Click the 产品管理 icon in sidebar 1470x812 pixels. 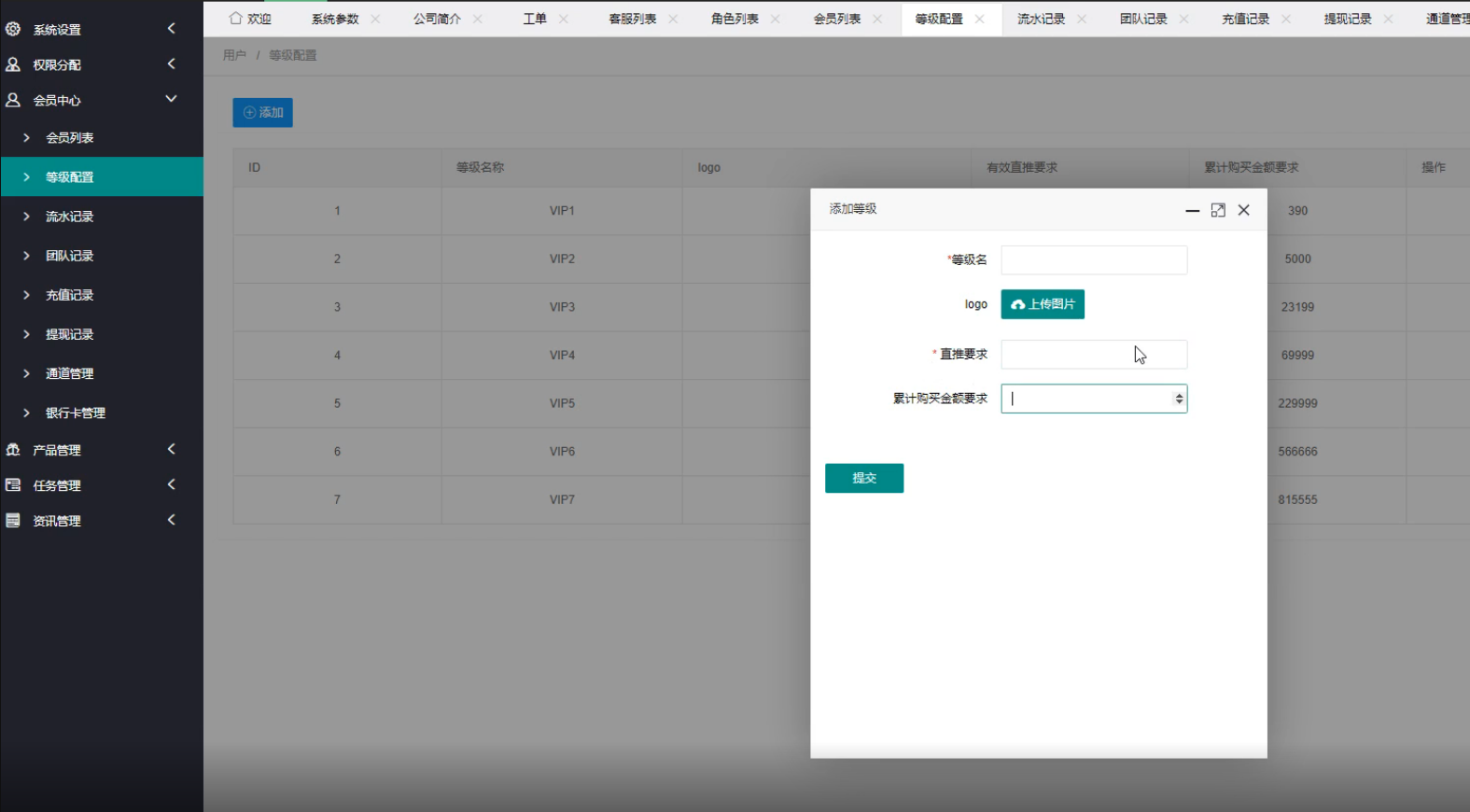pyautogui.click(x=13, y=450)
